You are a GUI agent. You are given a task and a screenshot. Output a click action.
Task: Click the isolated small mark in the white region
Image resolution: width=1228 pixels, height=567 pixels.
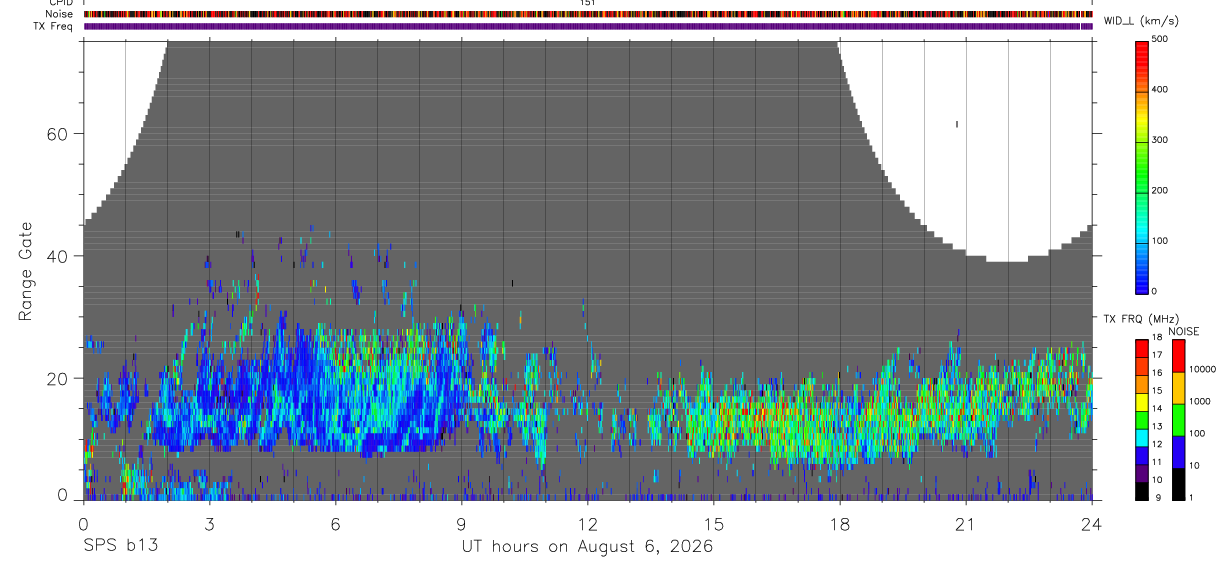[957, 124]
